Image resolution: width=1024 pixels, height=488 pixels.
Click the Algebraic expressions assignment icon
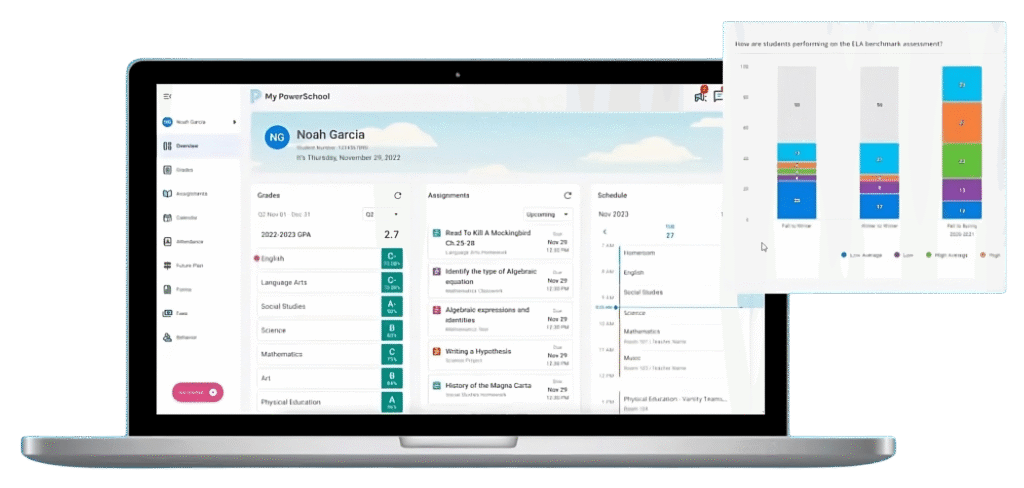coord(437,310)
